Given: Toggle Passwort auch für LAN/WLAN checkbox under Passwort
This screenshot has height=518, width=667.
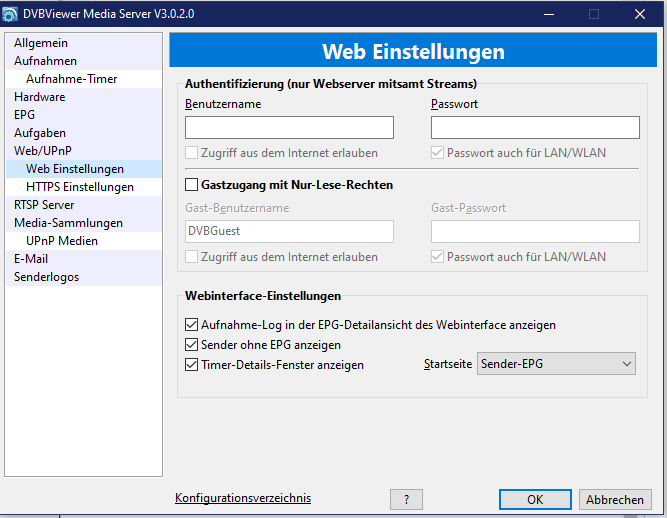Looking at the screenshot, I should pyautogui.click(x=437, y=153).
